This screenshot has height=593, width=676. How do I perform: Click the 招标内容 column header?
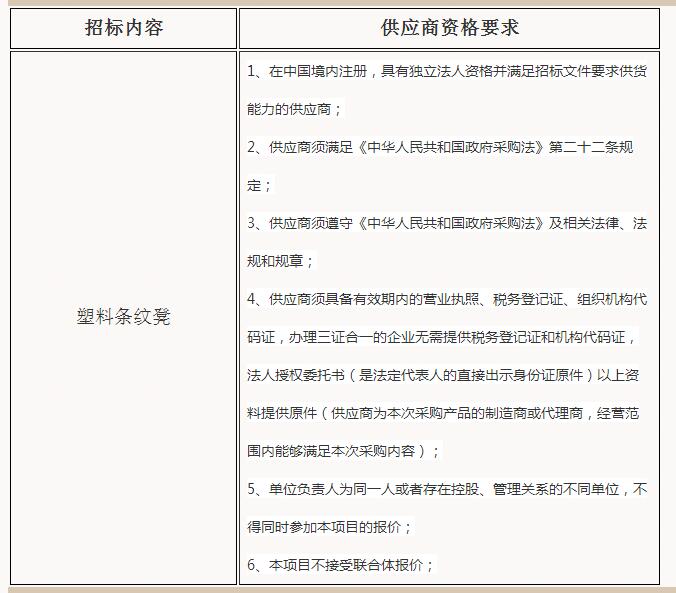[123, 28]
